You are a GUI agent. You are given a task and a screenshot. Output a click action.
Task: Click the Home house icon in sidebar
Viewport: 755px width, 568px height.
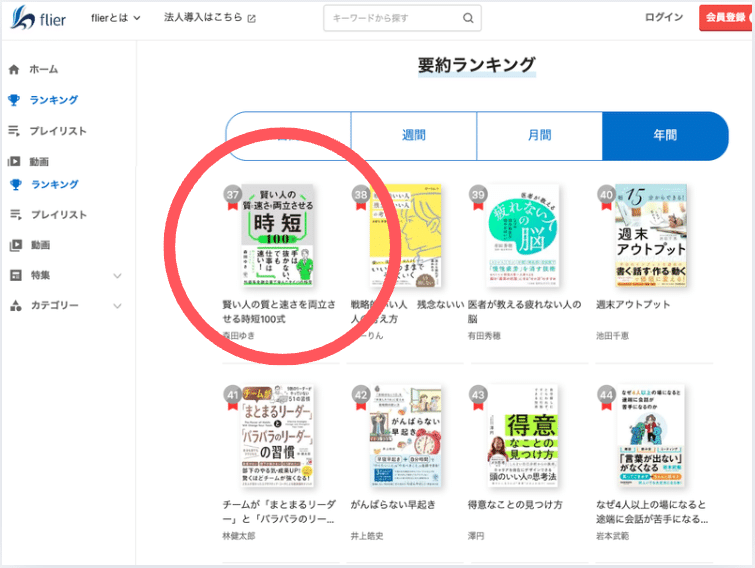coord(14,70)
